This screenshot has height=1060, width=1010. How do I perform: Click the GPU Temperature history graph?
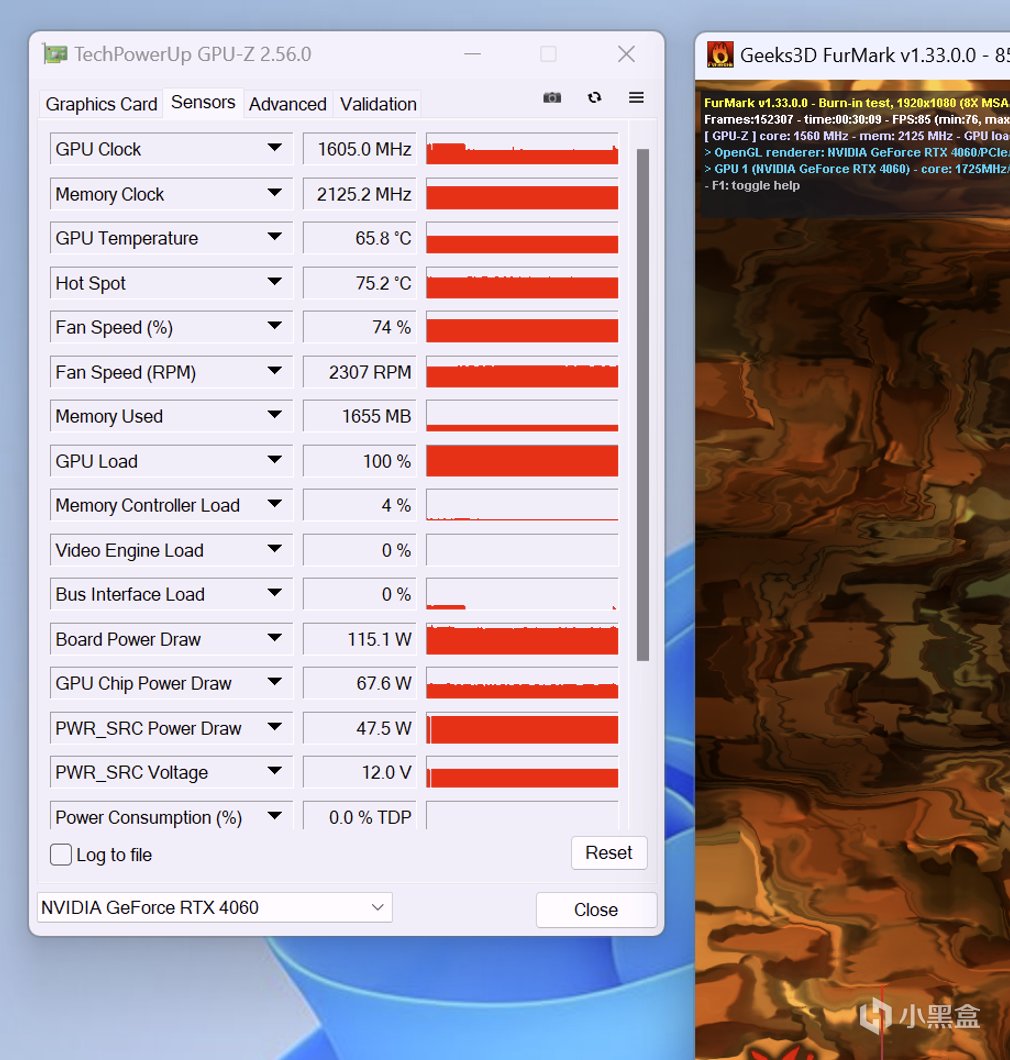pyautogui.click(x=522, y=238)
